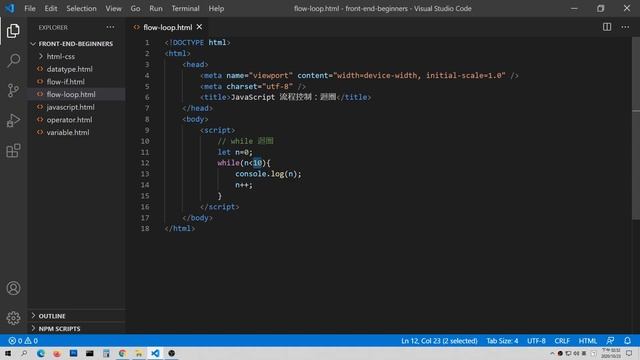Close the flow-loop.html editor tab

pos(199,27)
